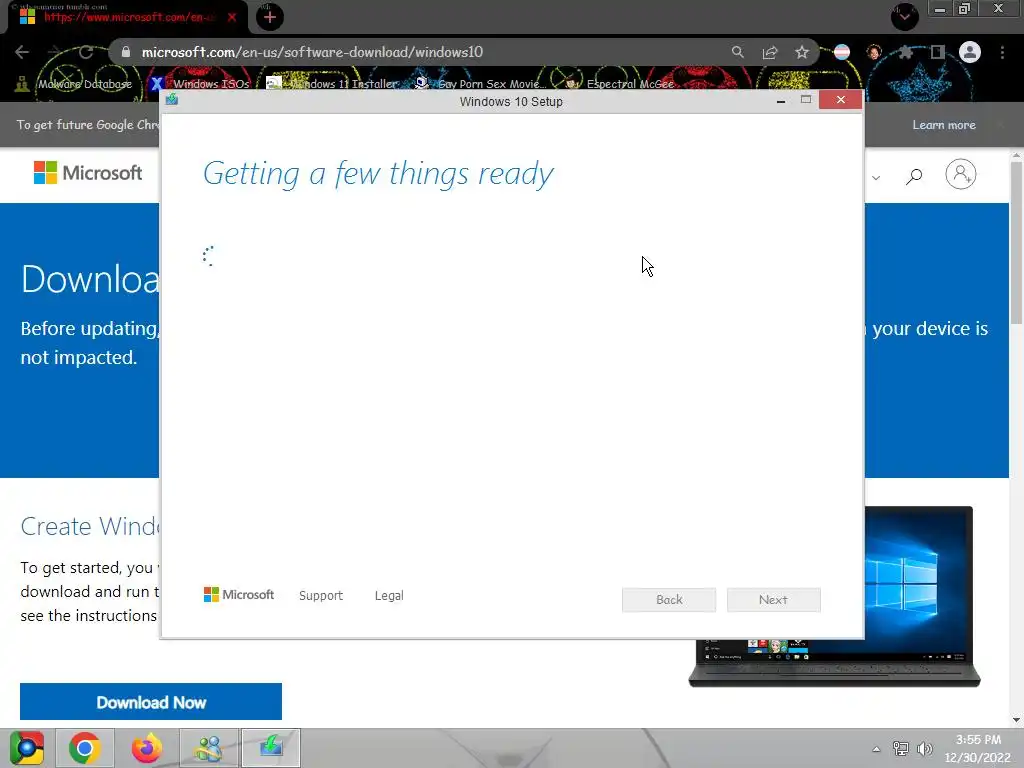Open Chrome from the taskbar
The height and width of the screenshot is (768, 1024).
pos(85,748)
